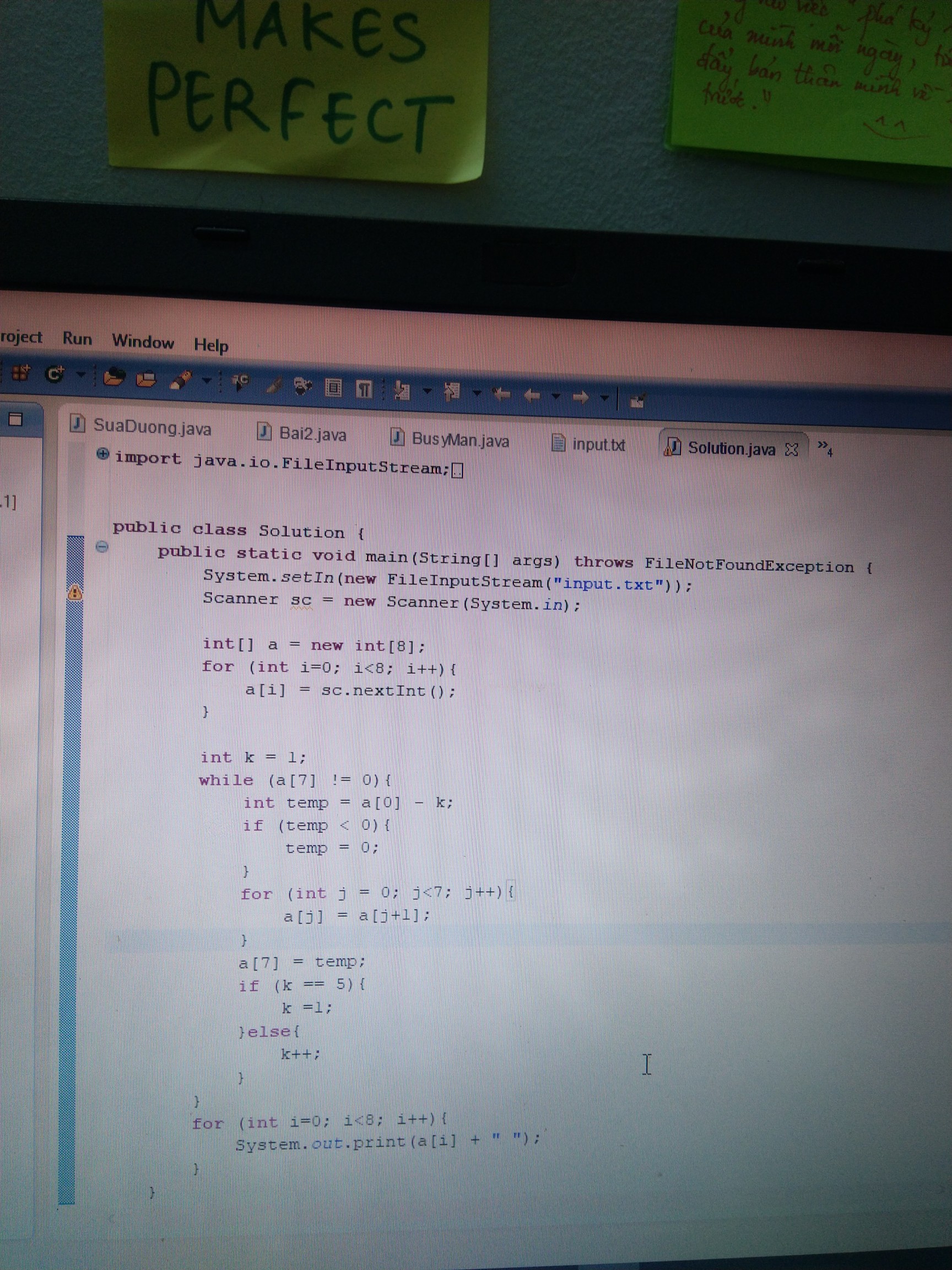Click Last Edit Location arrow icon
The width and height of the screenshot is (952, 1270).
tap(501, 395)
